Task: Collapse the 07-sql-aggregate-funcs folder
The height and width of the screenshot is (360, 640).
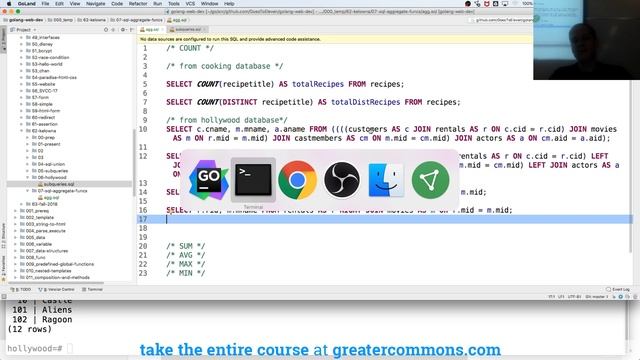Action: point(28,191)
